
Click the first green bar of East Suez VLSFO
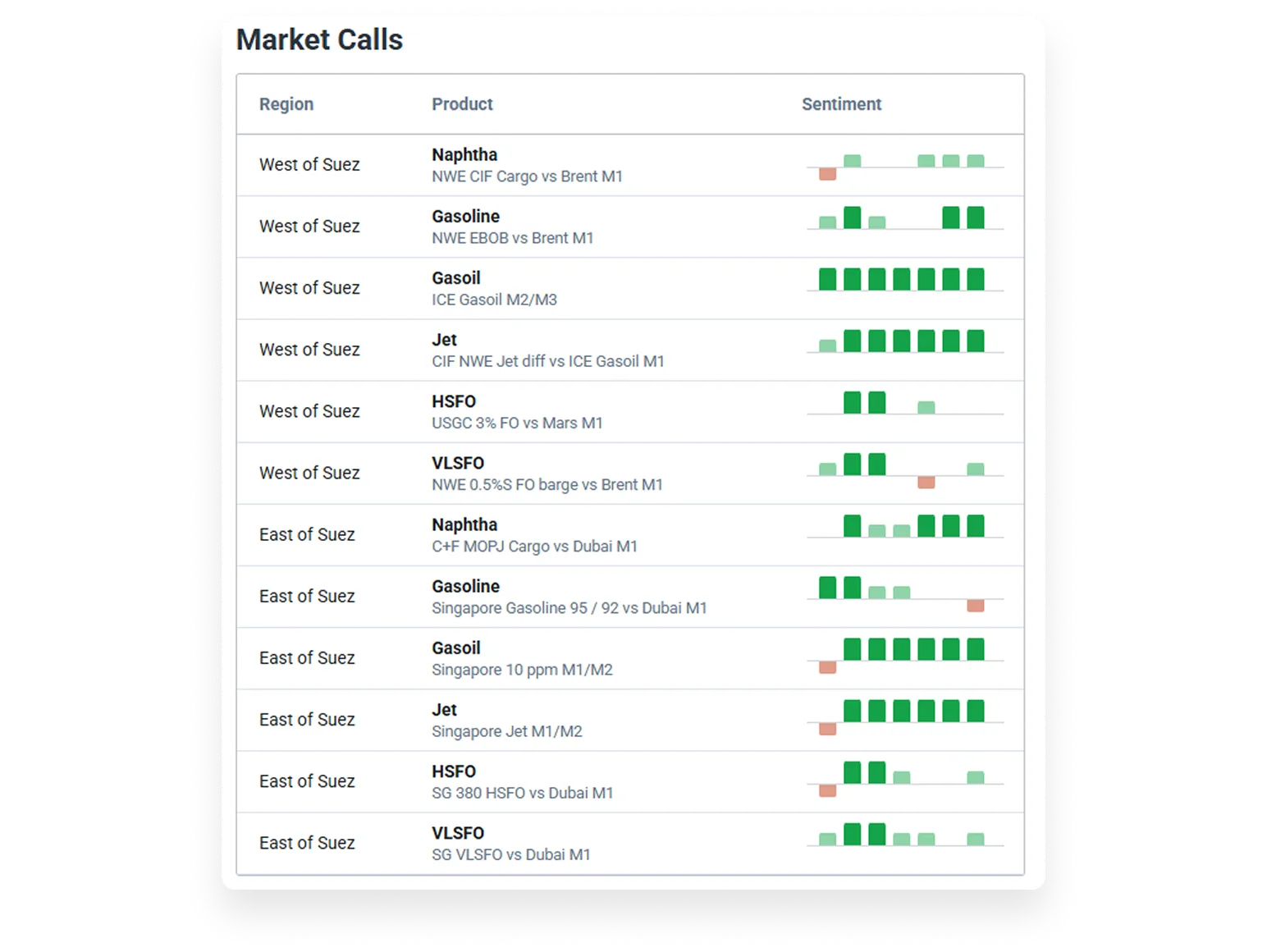pos(826,839)
